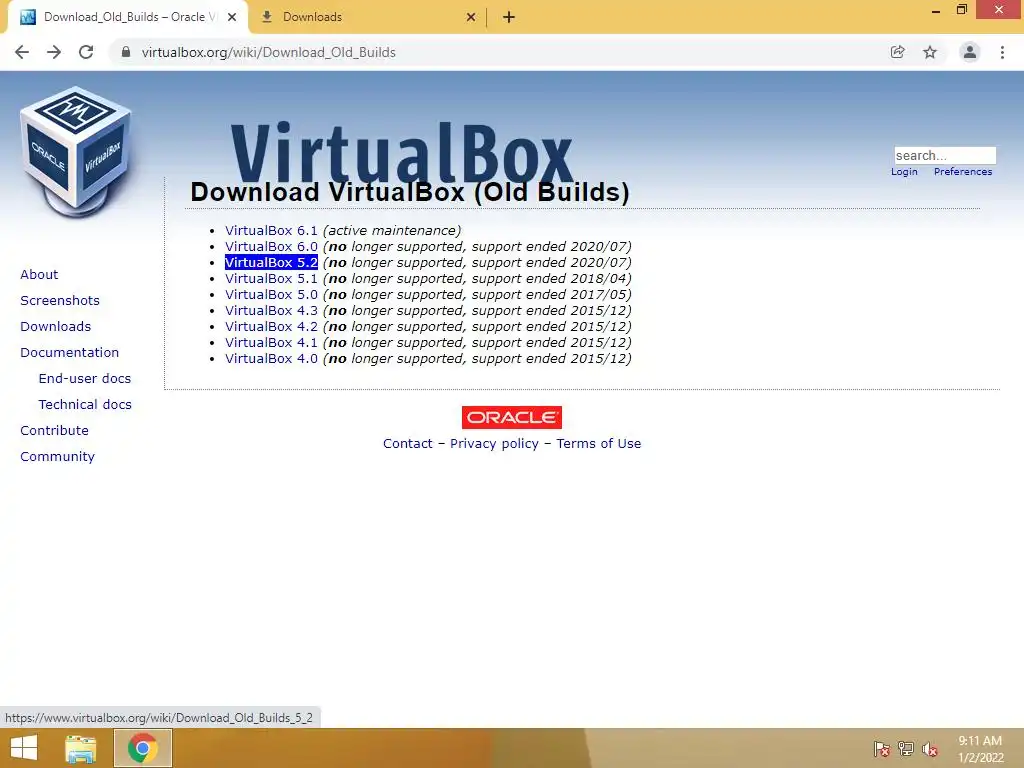Open Technical docs sidebar link
Image resolution: width=1024 pixels, height=768 pixels.
click(85, 405)
